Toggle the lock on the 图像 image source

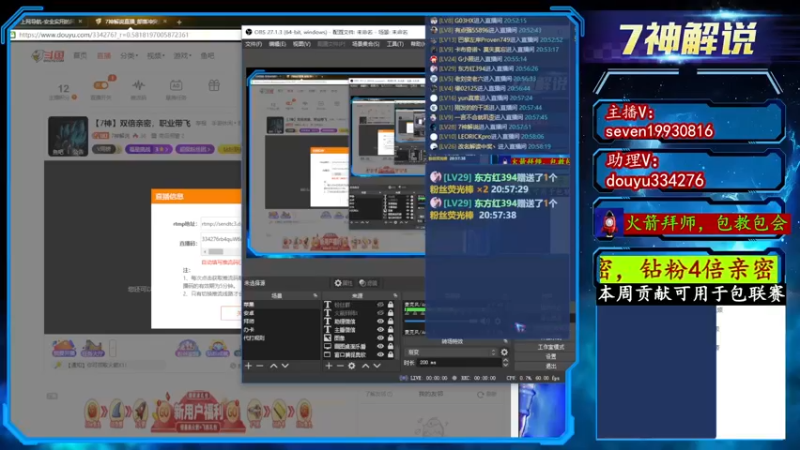click(x=391, y=338)
